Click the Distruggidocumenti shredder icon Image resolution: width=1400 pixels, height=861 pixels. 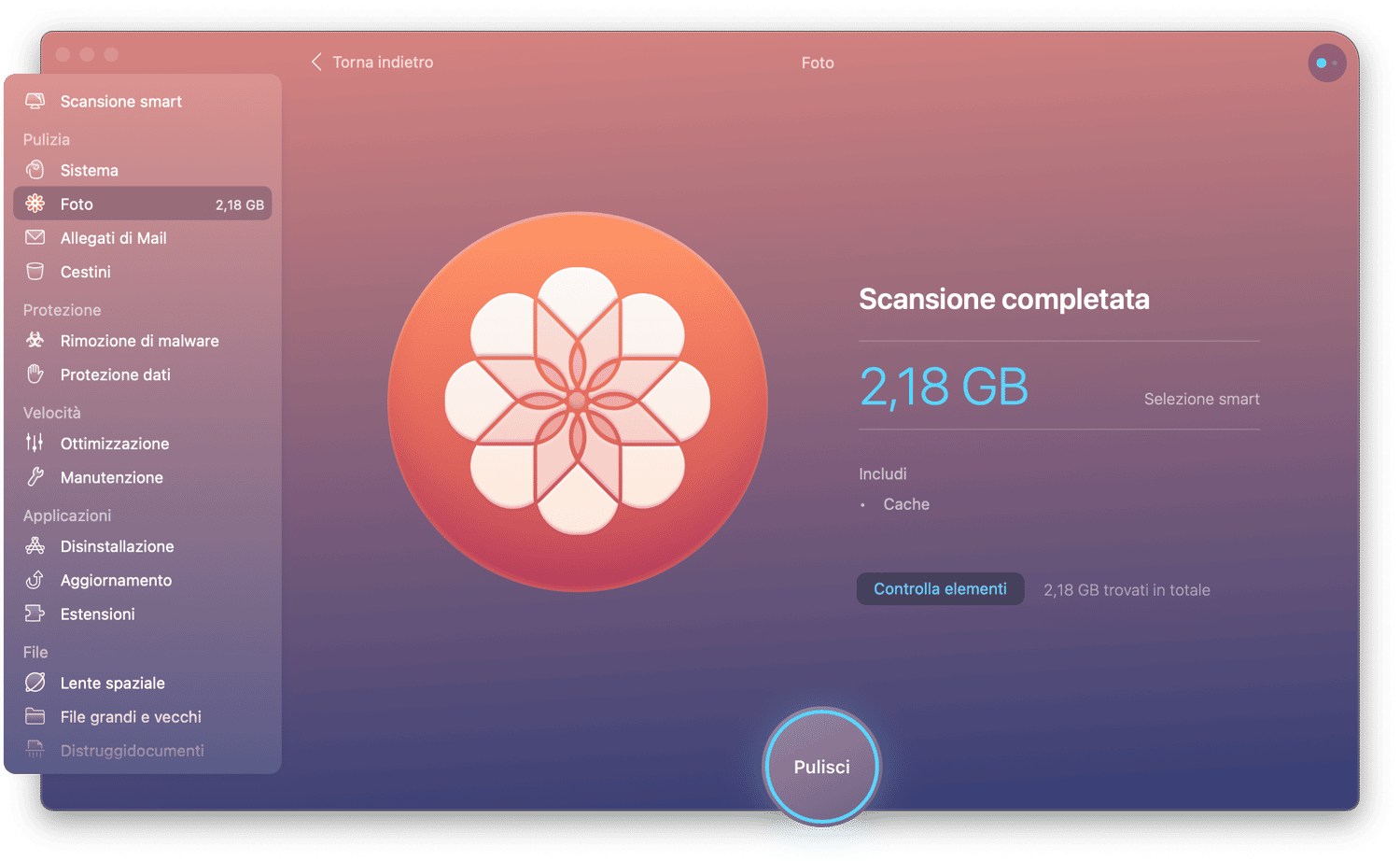(35, 750)
